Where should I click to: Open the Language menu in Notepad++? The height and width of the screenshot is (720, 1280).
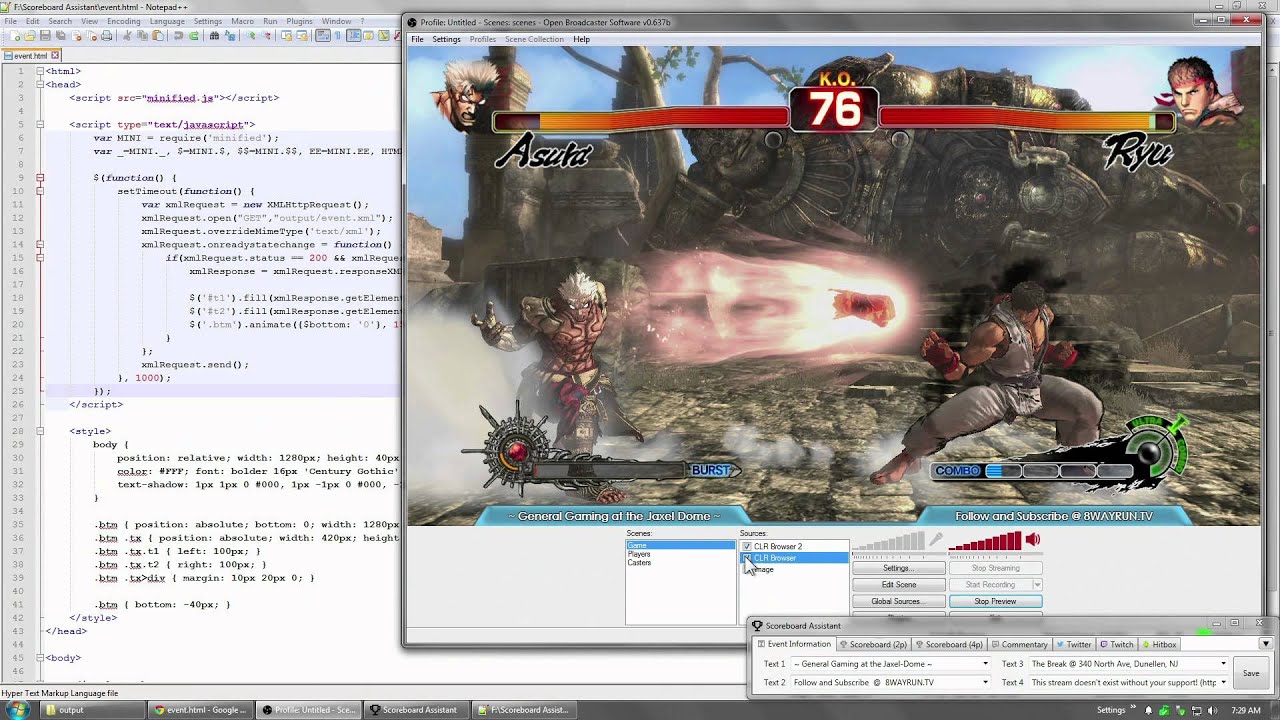point(167,21)
